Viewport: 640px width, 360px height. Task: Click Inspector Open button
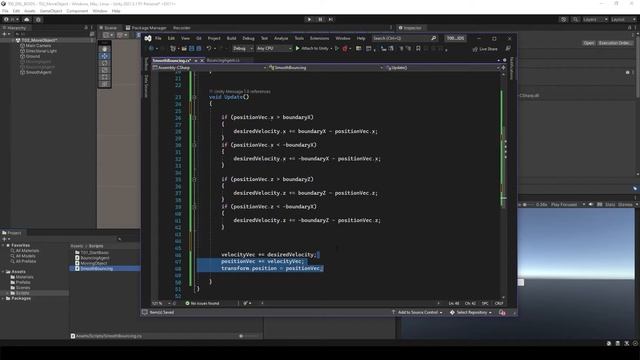click(x=588, y=43)
